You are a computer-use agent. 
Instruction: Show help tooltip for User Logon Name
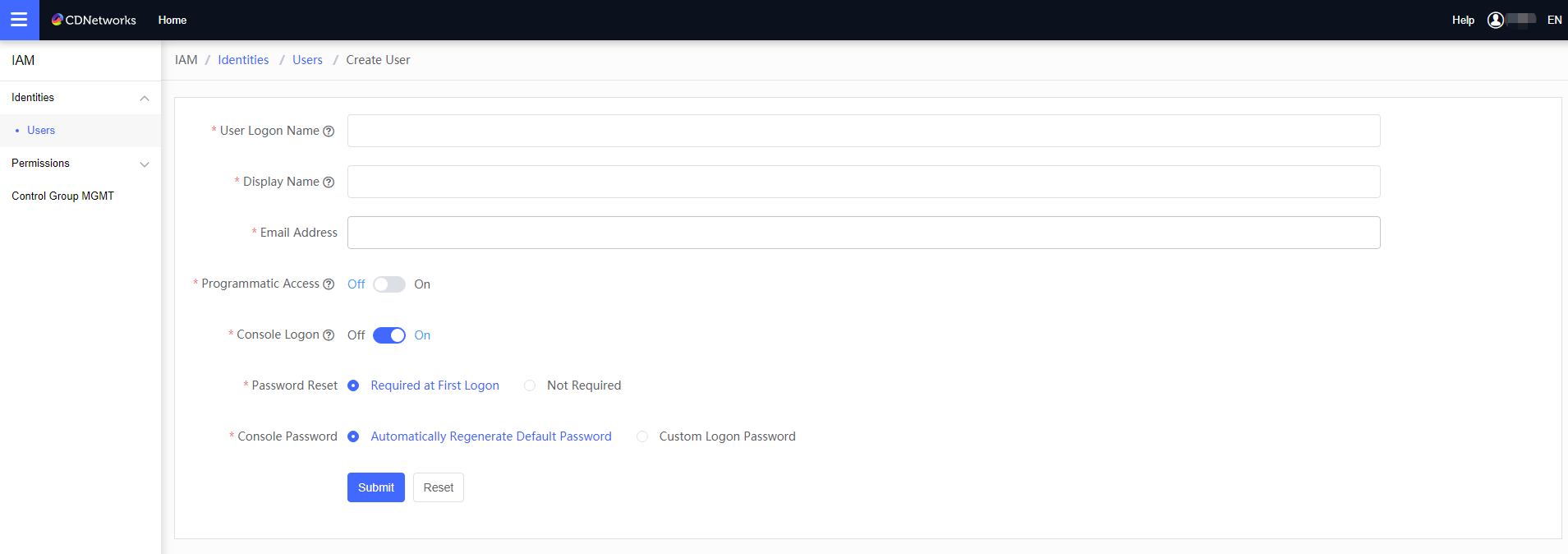(x=329, y=132)
